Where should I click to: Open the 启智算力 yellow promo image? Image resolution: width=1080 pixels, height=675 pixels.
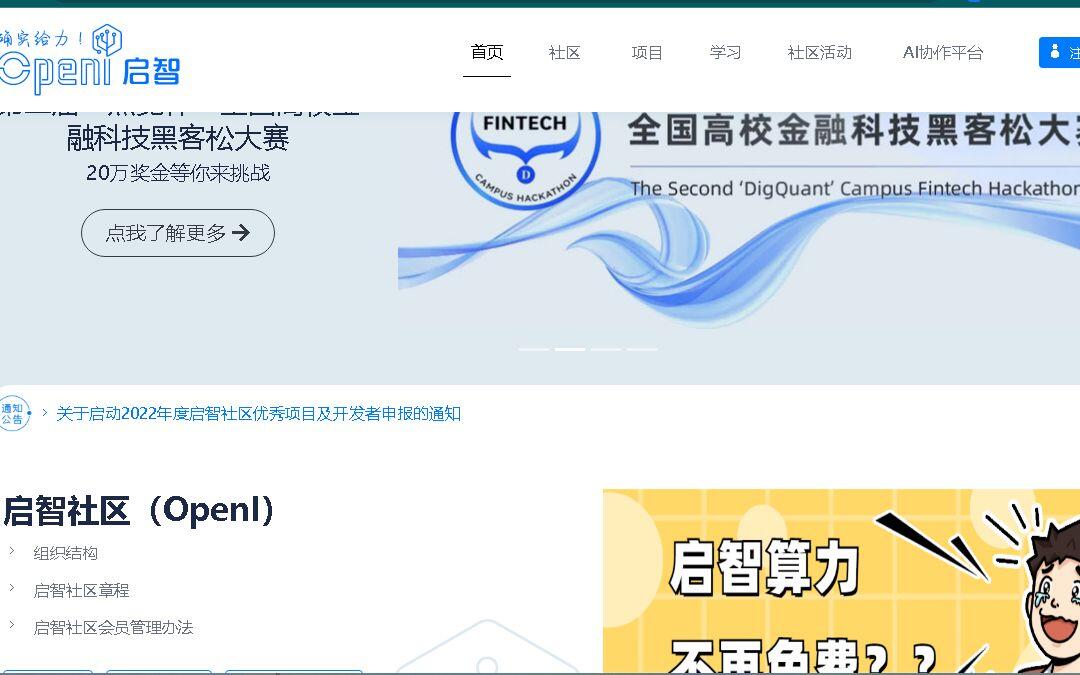click(x=841, y=581)
